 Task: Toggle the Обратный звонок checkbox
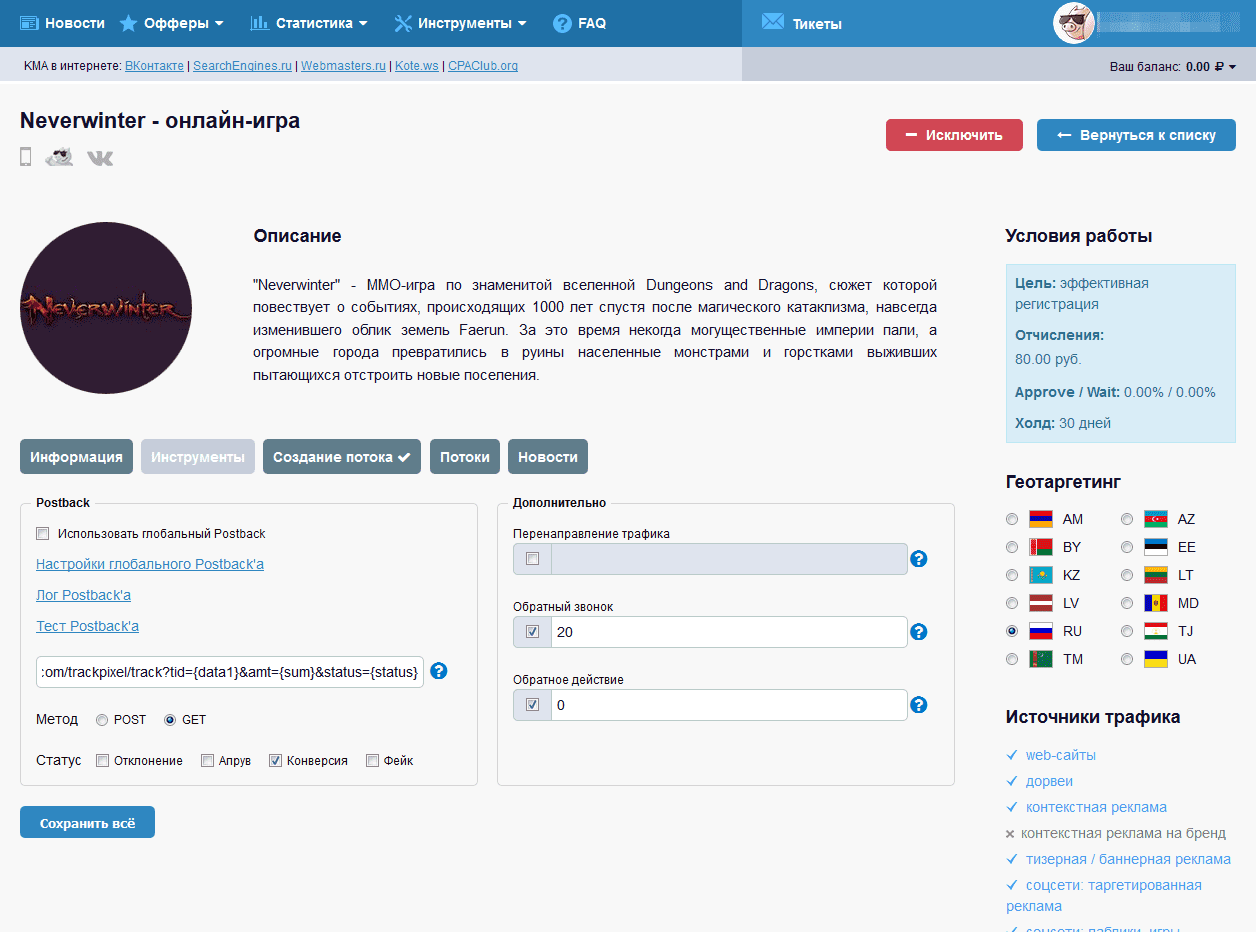[532, 632]
